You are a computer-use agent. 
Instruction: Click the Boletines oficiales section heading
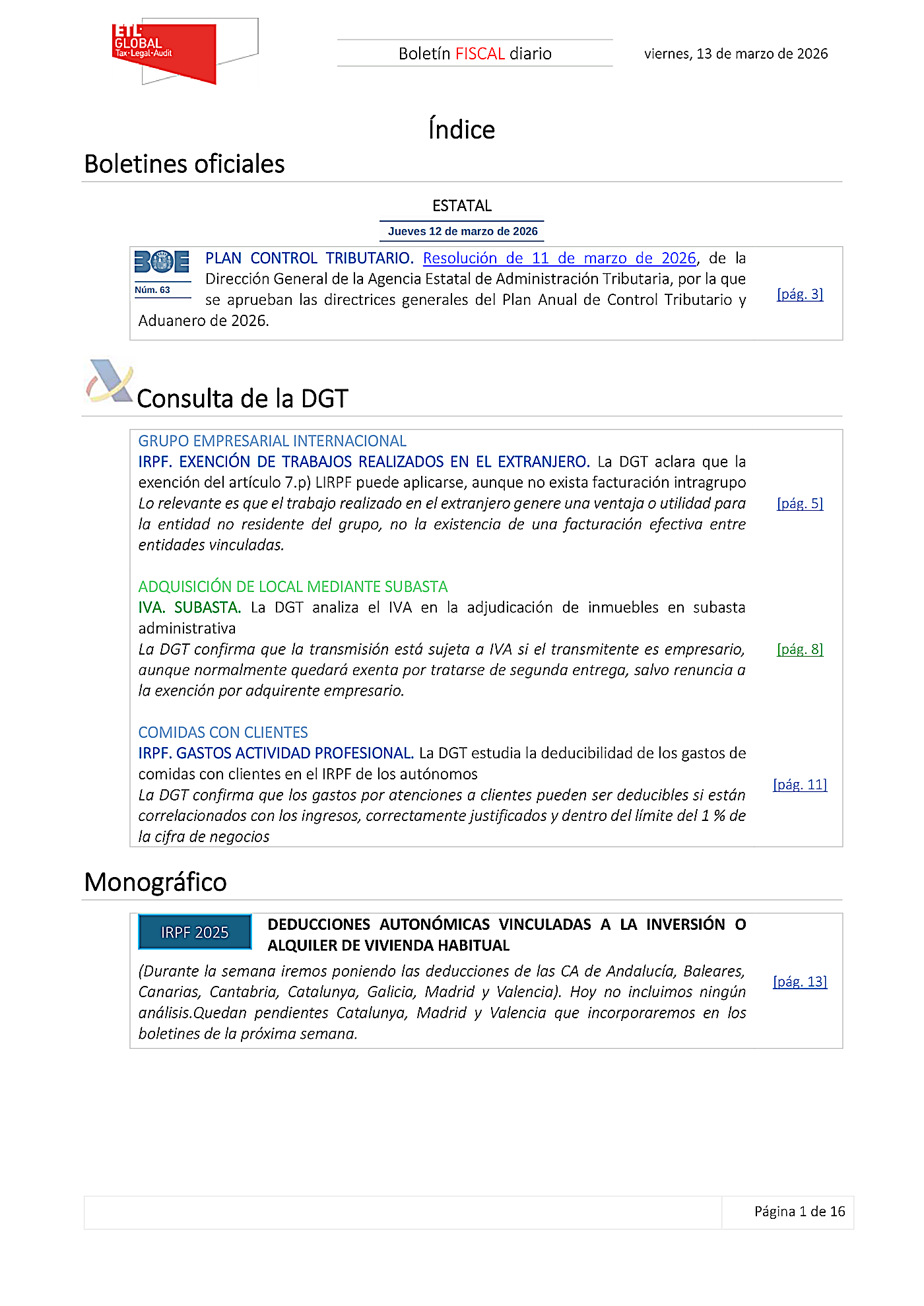[184, 164]
